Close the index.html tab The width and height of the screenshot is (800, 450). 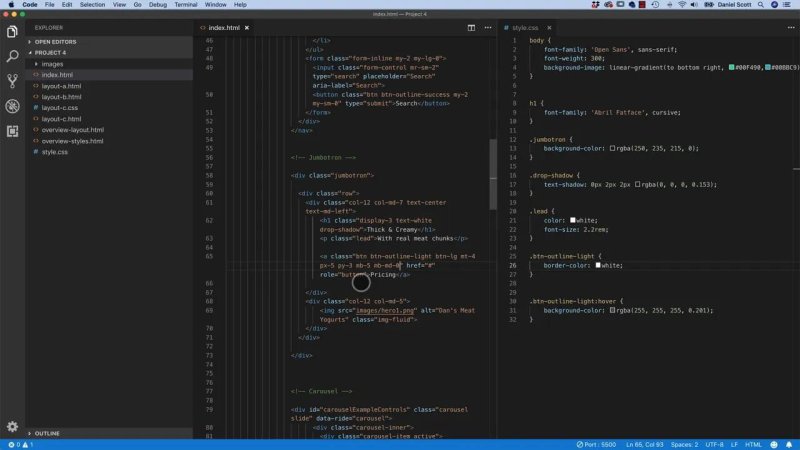(x=247, y=28)
